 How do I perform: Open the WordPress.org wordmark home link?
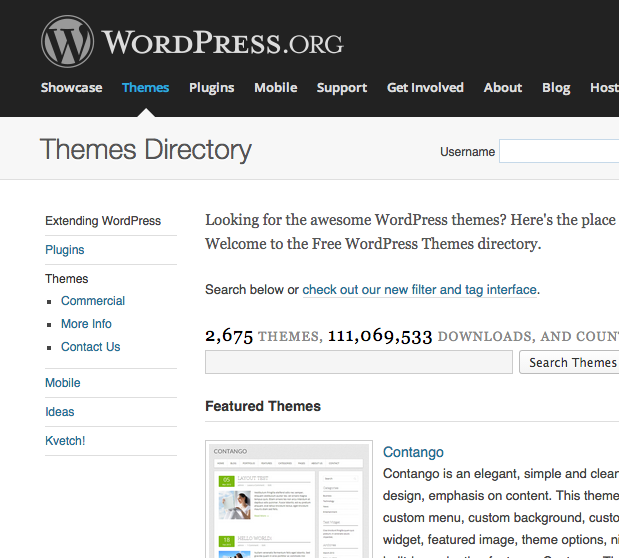[222, 43]
